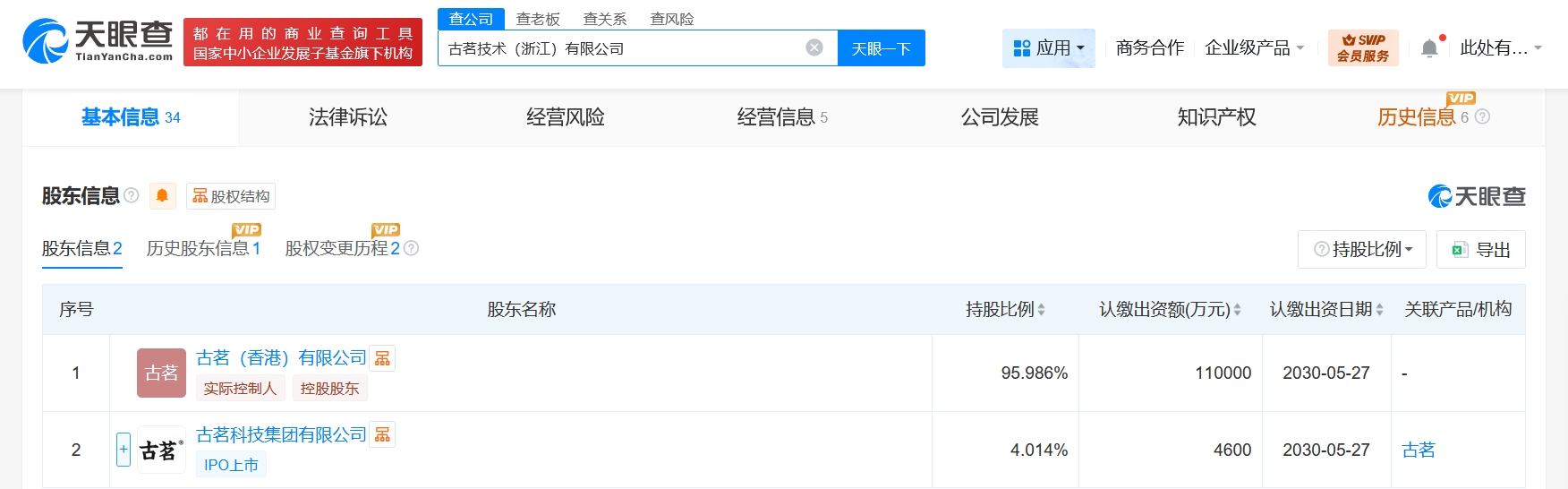Click the orange shareholder alert bell

coord(162,196)
